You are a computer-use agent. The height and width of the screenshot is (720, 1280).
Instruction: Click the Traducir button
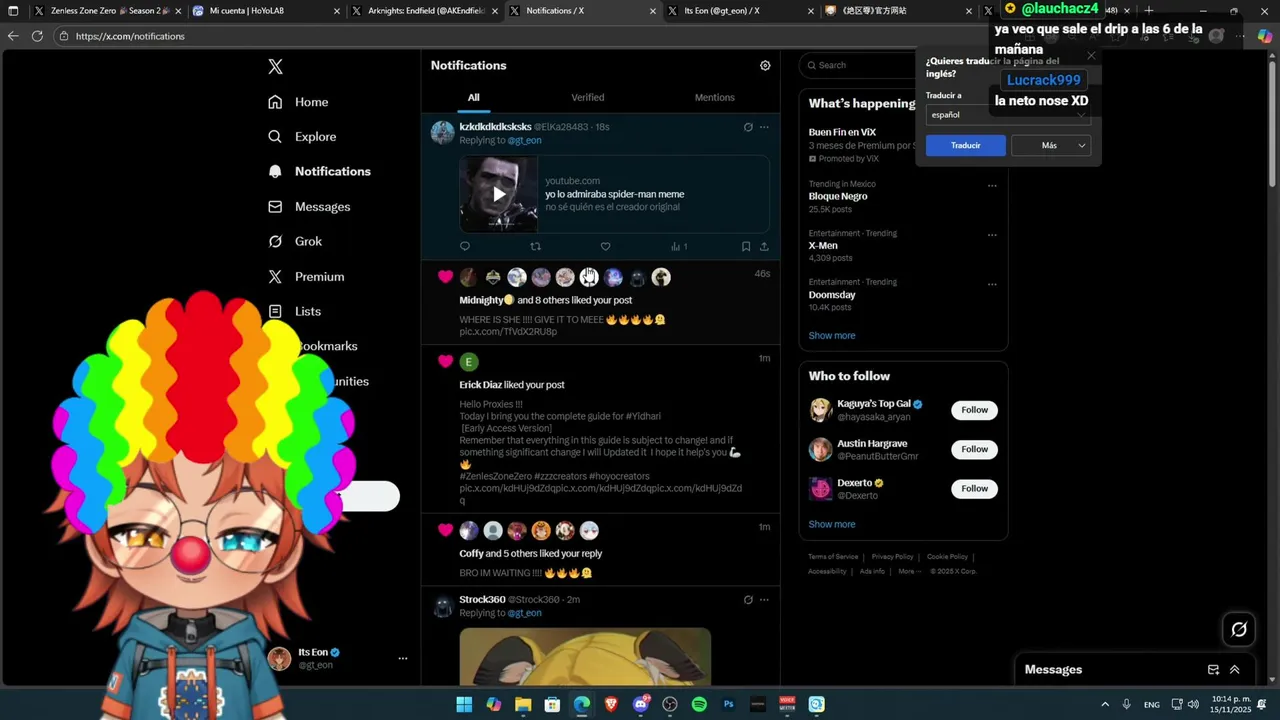tap(966, 146)
